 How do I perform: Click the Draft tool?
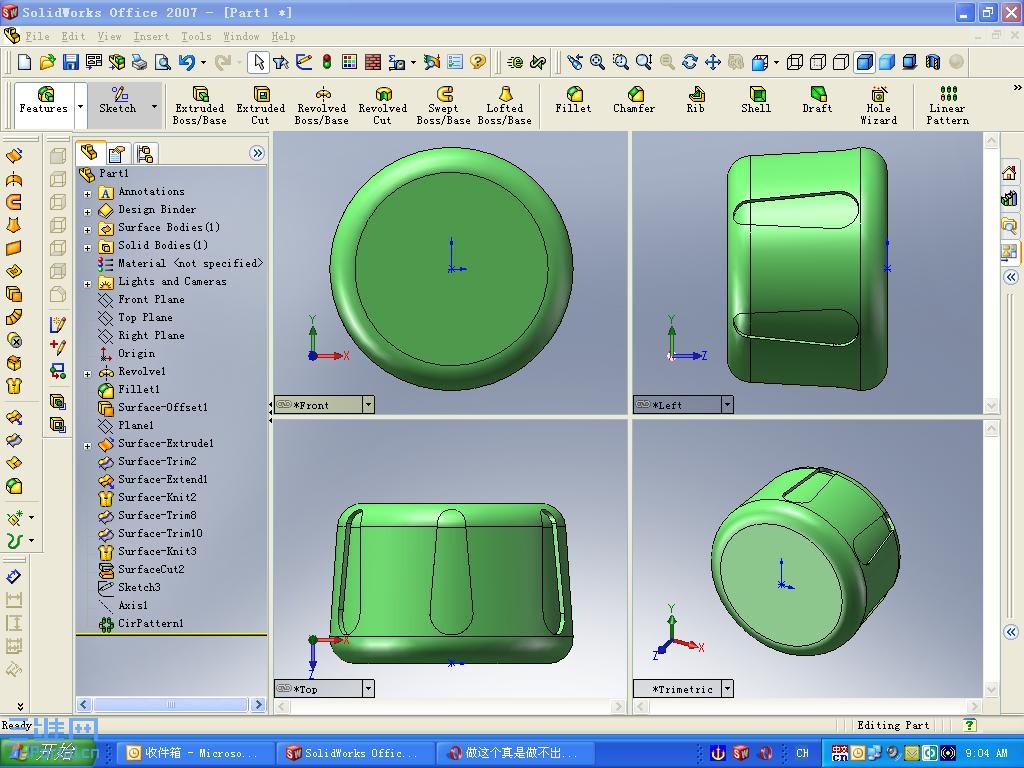(x=818, y=100)
